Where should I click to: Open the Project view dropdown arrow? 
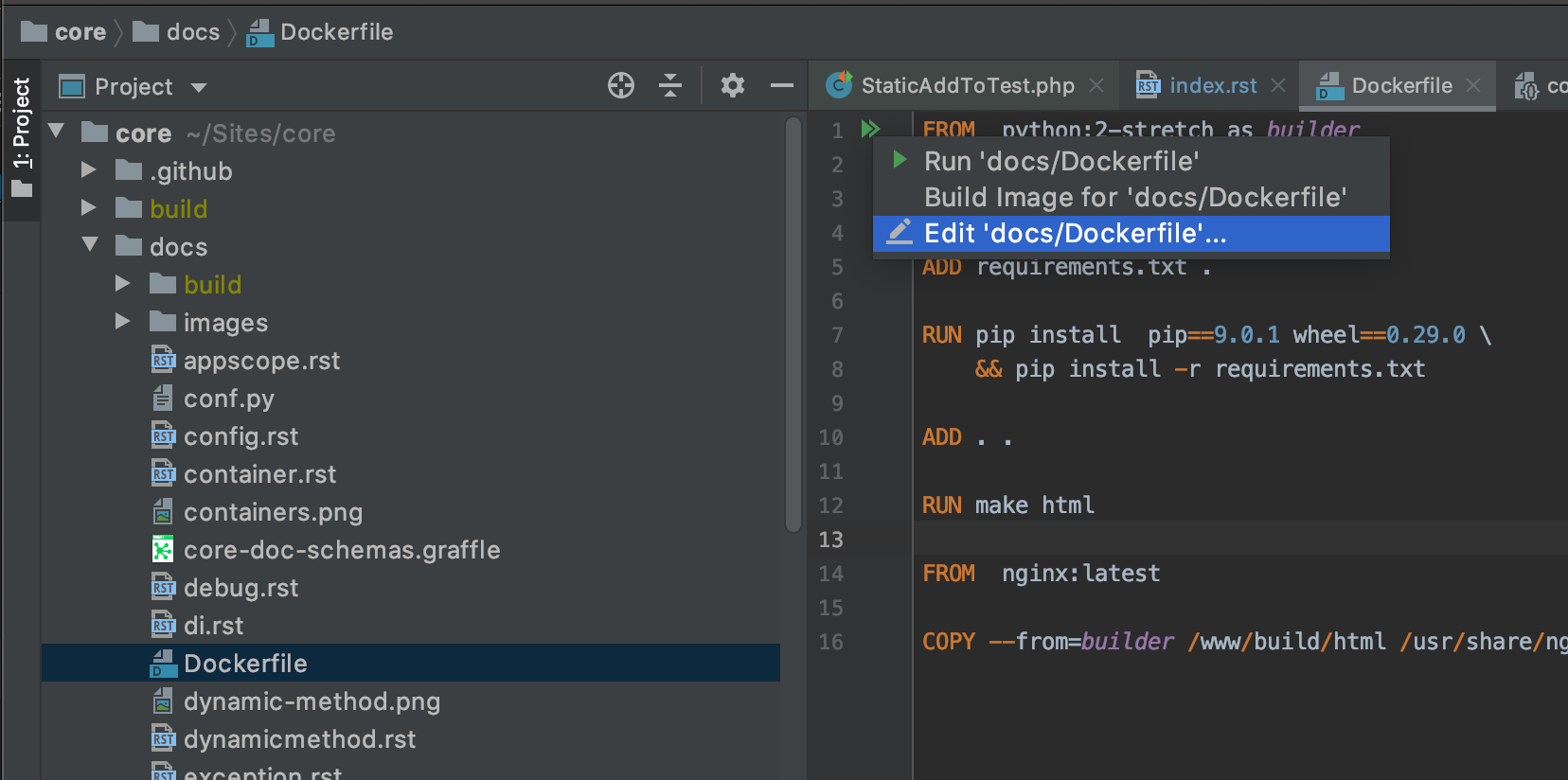click(199, 87)
